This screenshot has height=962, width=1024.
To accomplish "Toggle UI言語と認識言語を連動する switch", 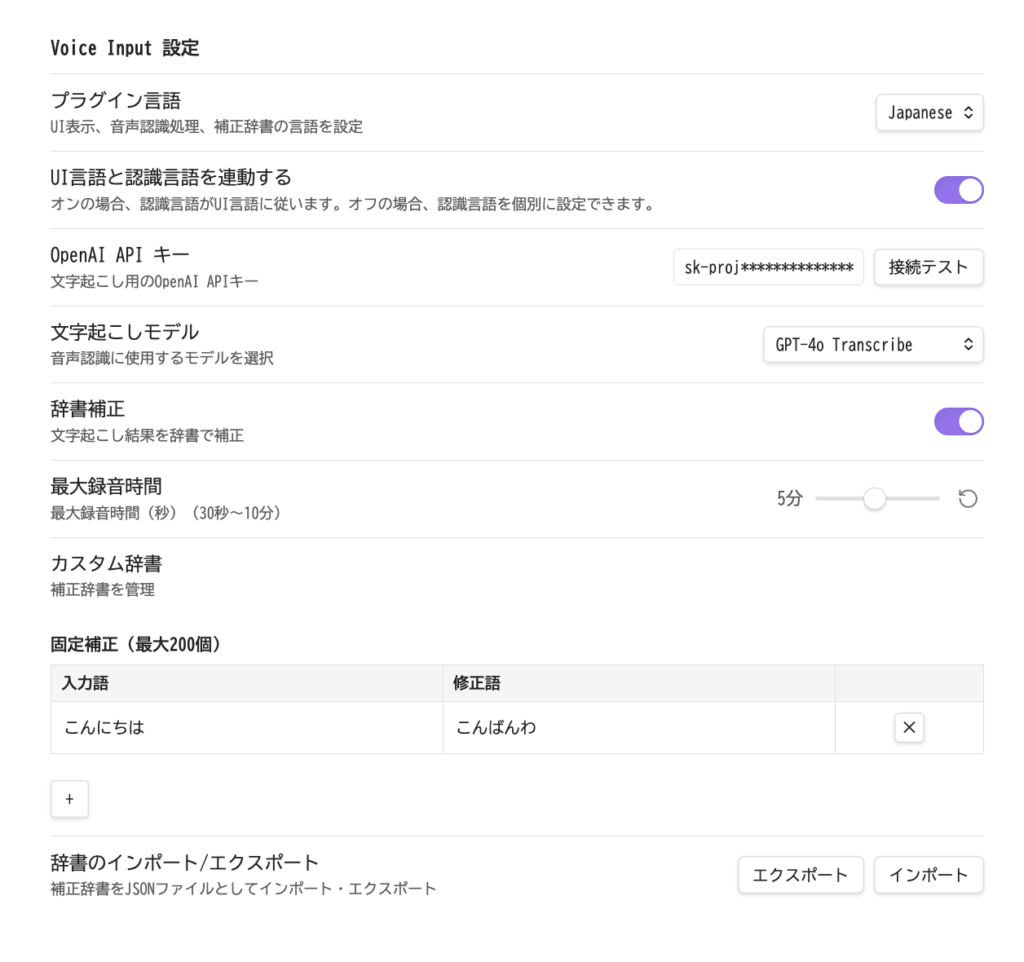I will click(x=958, y=190).
